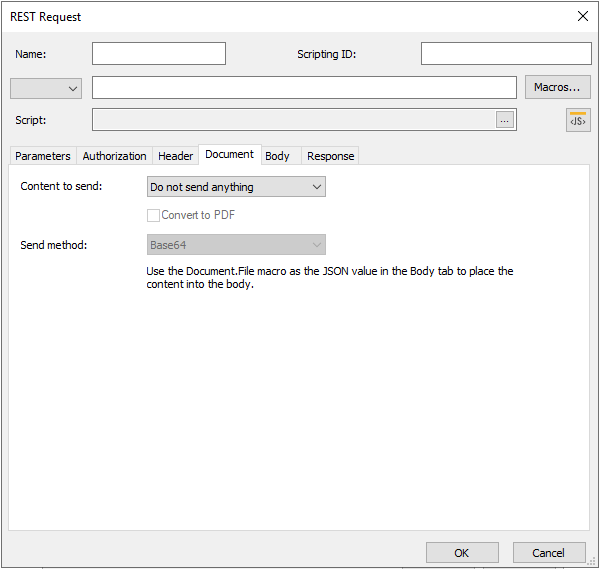The width and height of the screenshot is (600, 569).
Task: Click the URL input field
Action: (x=304, y=87)
